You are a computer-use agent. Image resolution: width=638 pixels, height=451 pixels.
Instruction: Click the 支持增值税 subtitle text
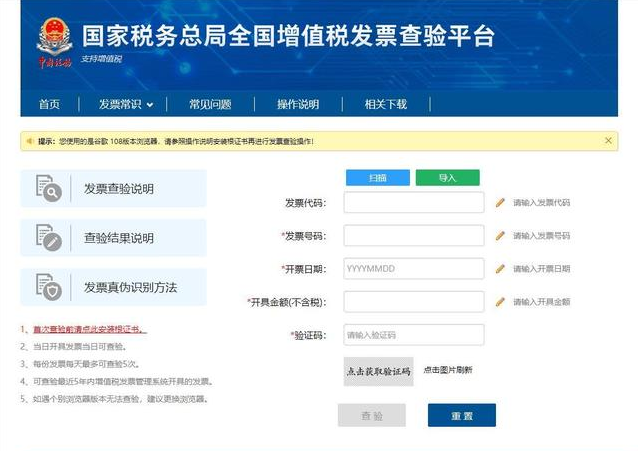[101, 59]
